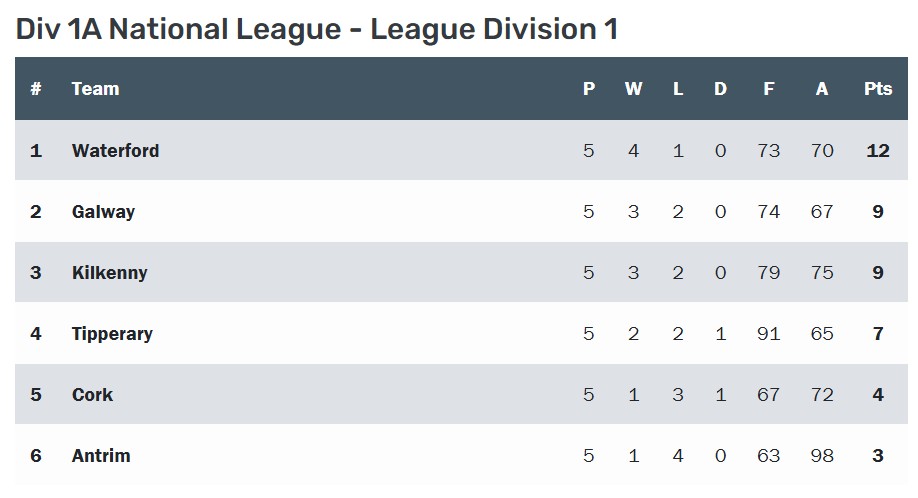
Task: Click the P (played) column header
Action: [588, 89]
